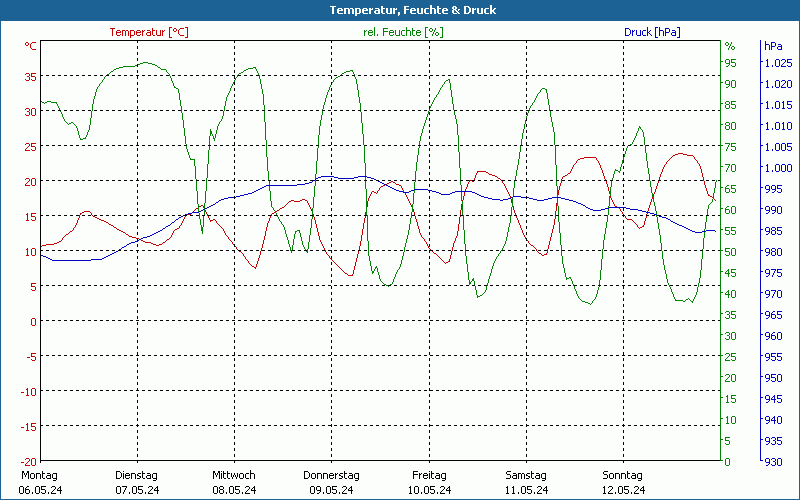Click the green humidity axis value '70'

(x=731, y=168)
